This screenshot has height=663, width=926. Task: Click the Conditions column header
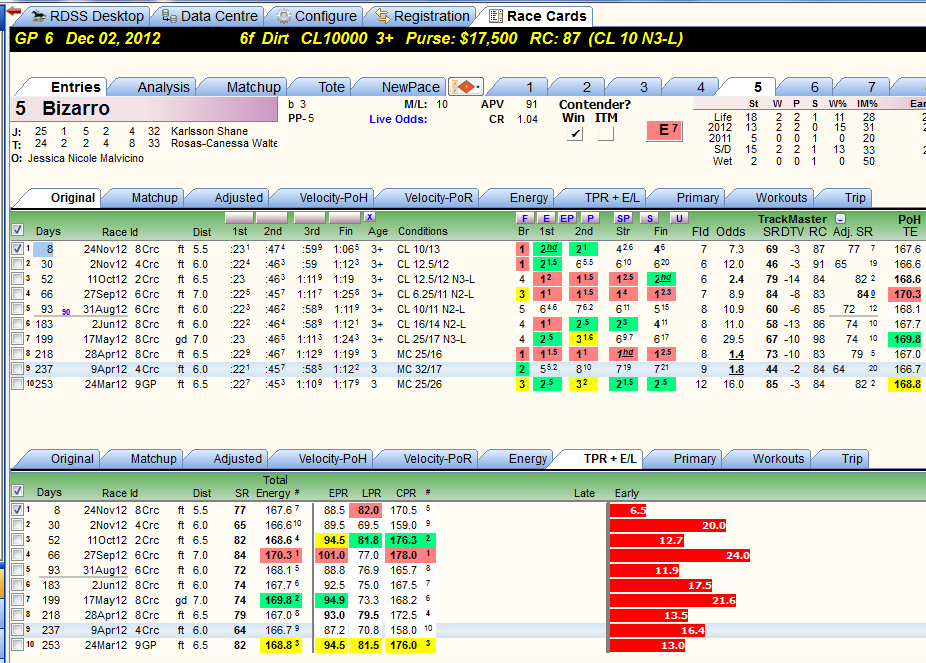pyautogui.click(x=423, y=231)
